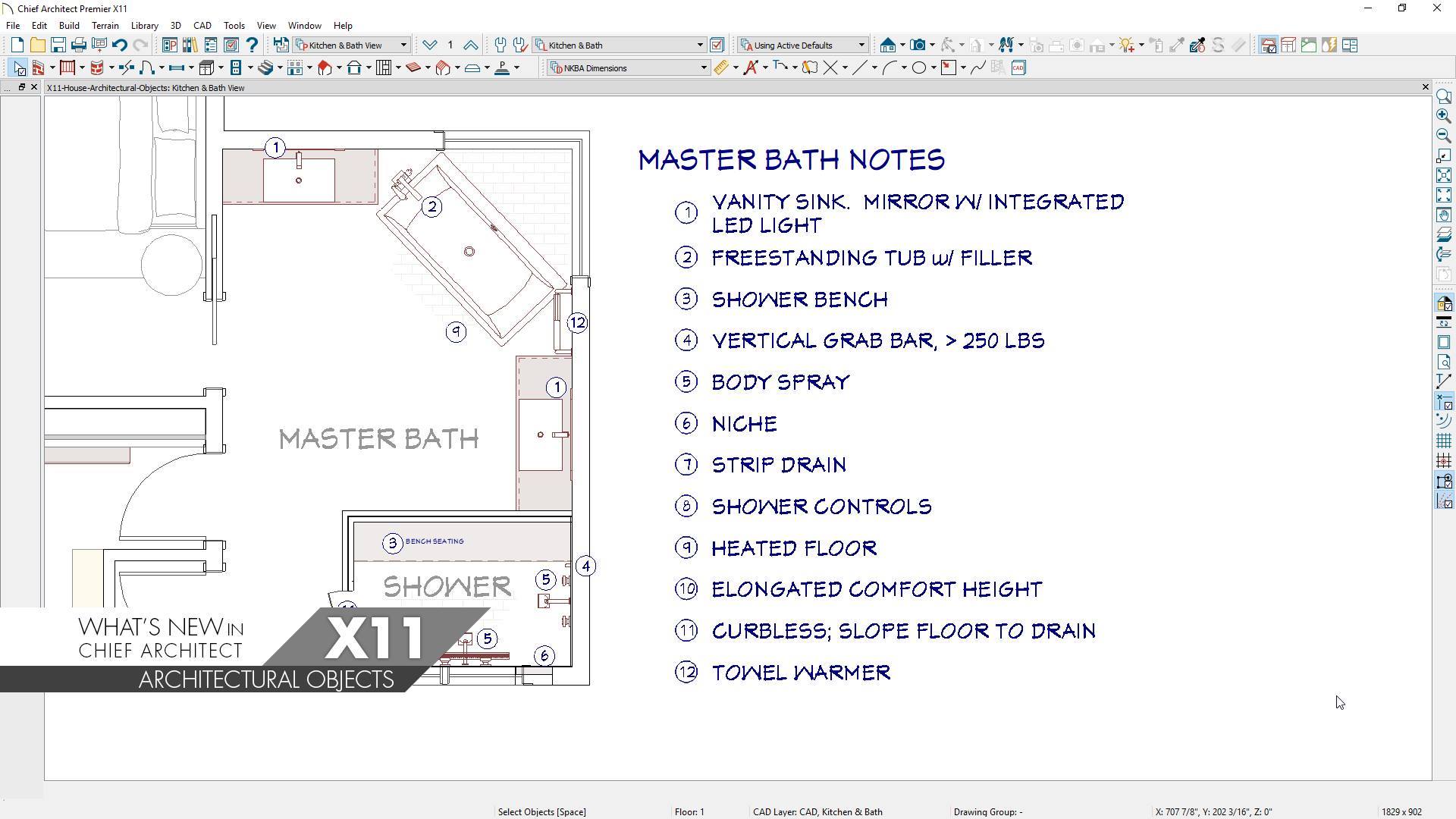
Task: Select the Draw Line tool
Action: point(859,68)
